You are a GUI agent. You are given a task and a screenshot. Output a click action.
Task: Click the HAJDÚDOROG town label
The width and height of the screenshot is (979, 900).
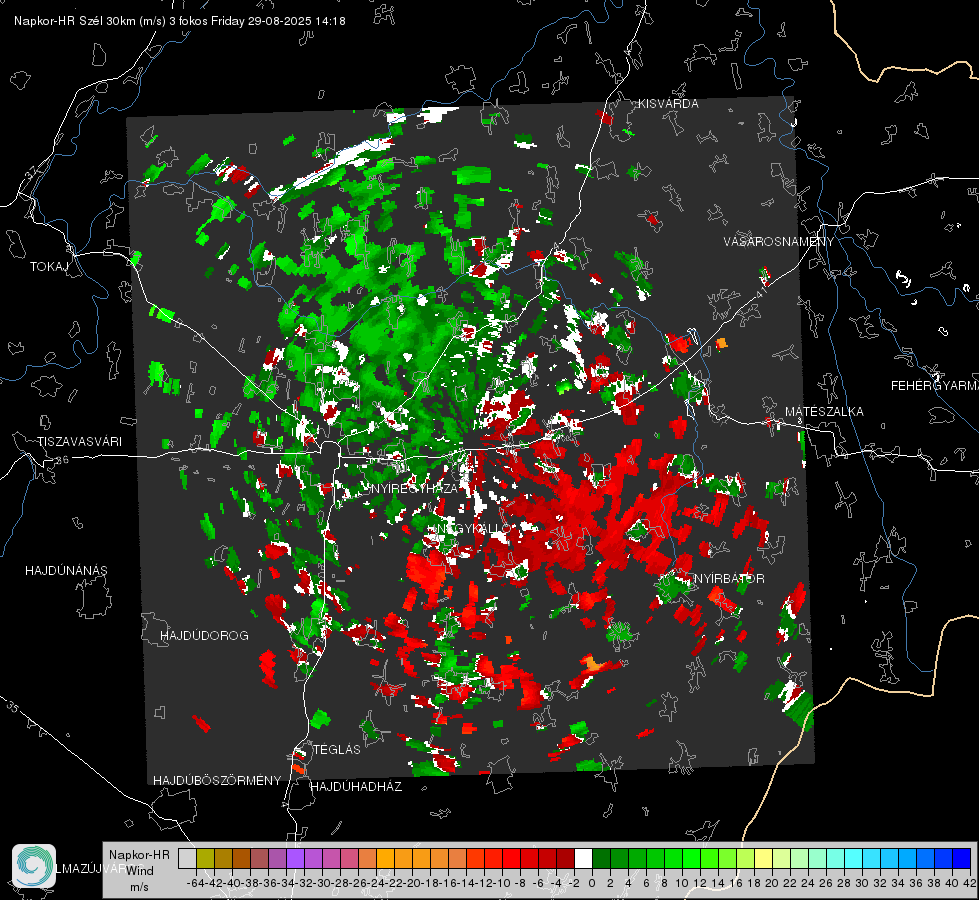(x=204, y=636)
